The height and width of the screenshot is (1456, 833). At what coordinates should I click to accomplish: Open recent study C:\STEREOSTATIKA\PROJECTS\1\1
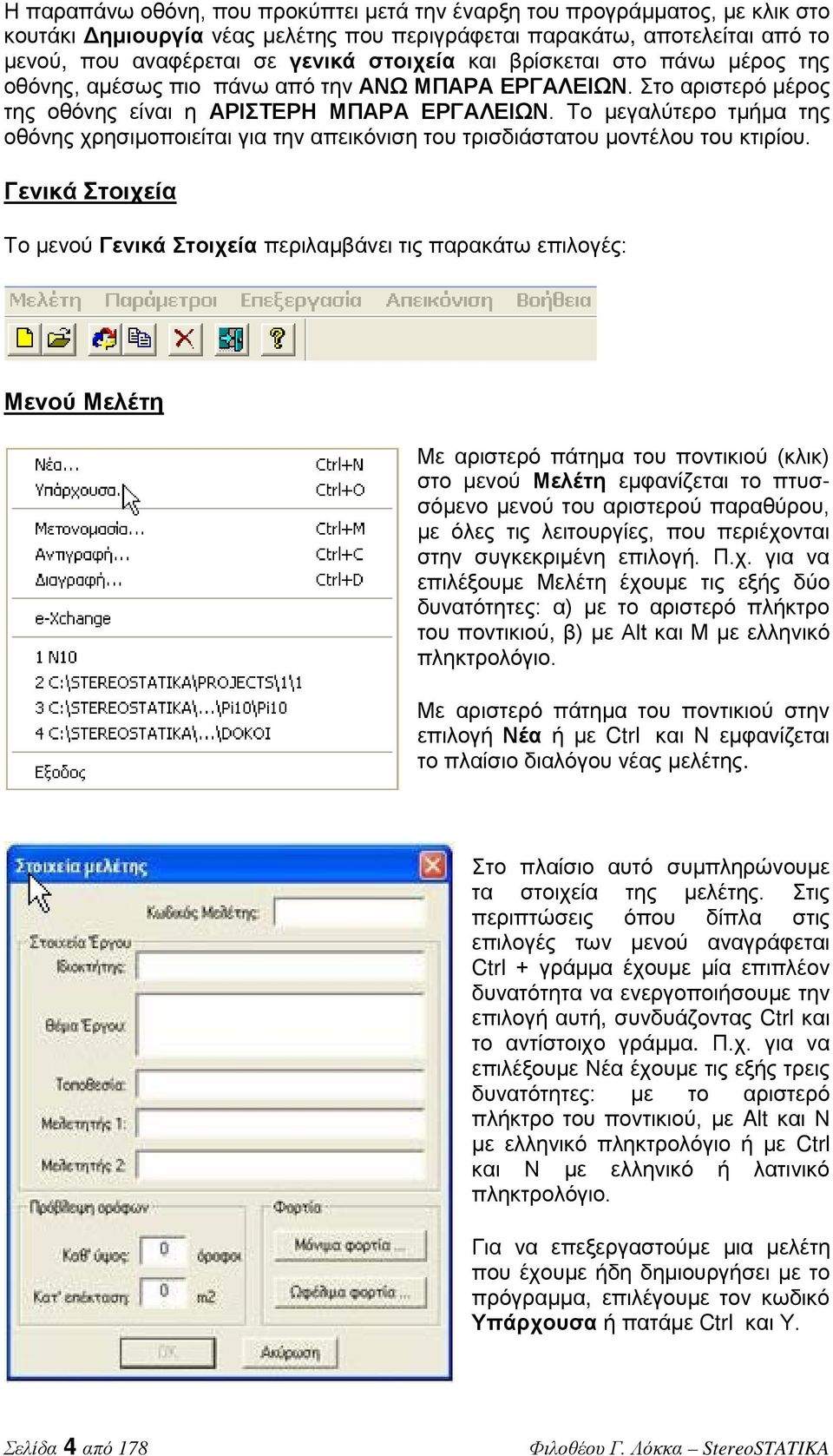[x=200, y=682]
